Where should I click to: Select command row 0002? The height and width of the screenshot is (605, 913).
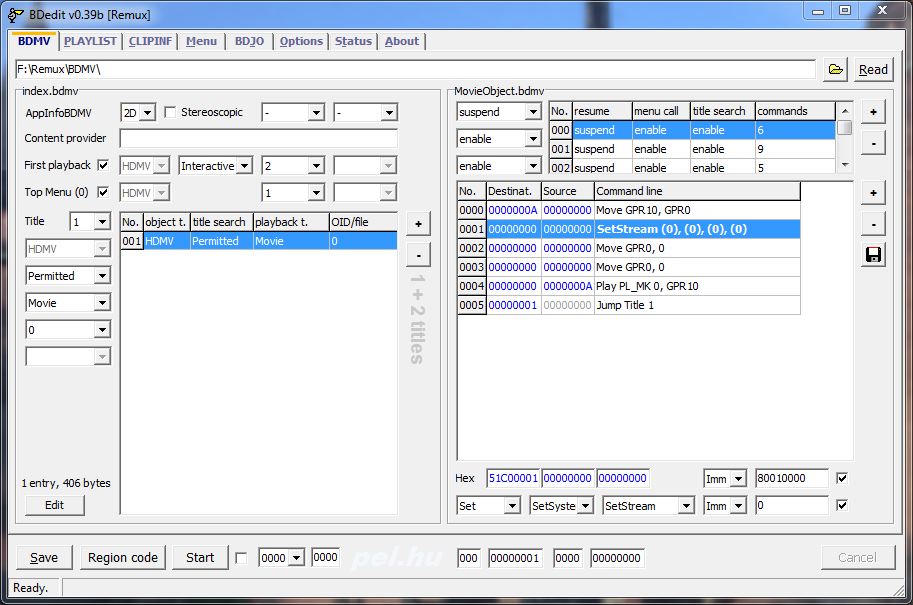(x=629, y=248)
